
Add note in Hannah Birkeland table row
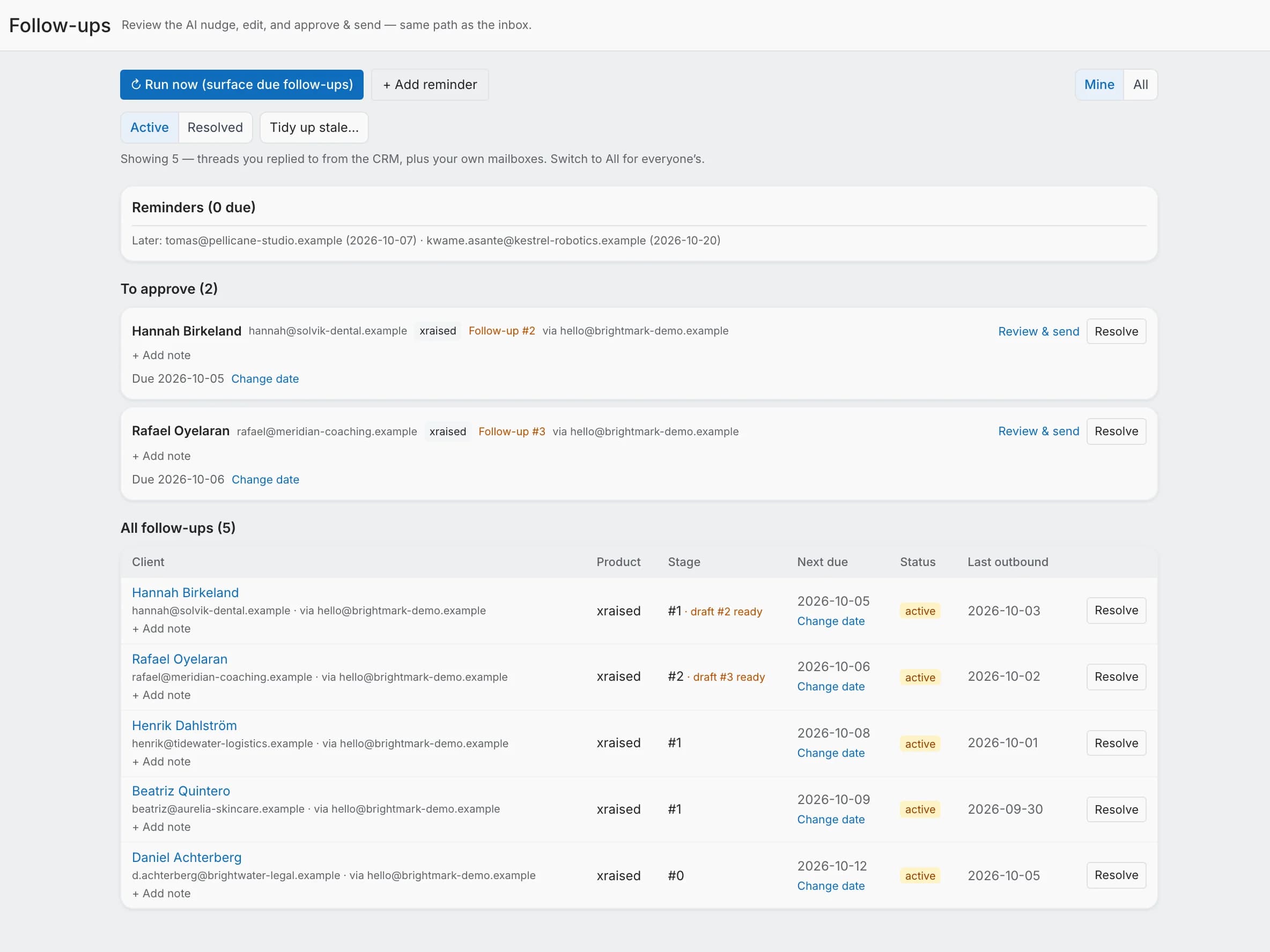(x=161, y=628)
